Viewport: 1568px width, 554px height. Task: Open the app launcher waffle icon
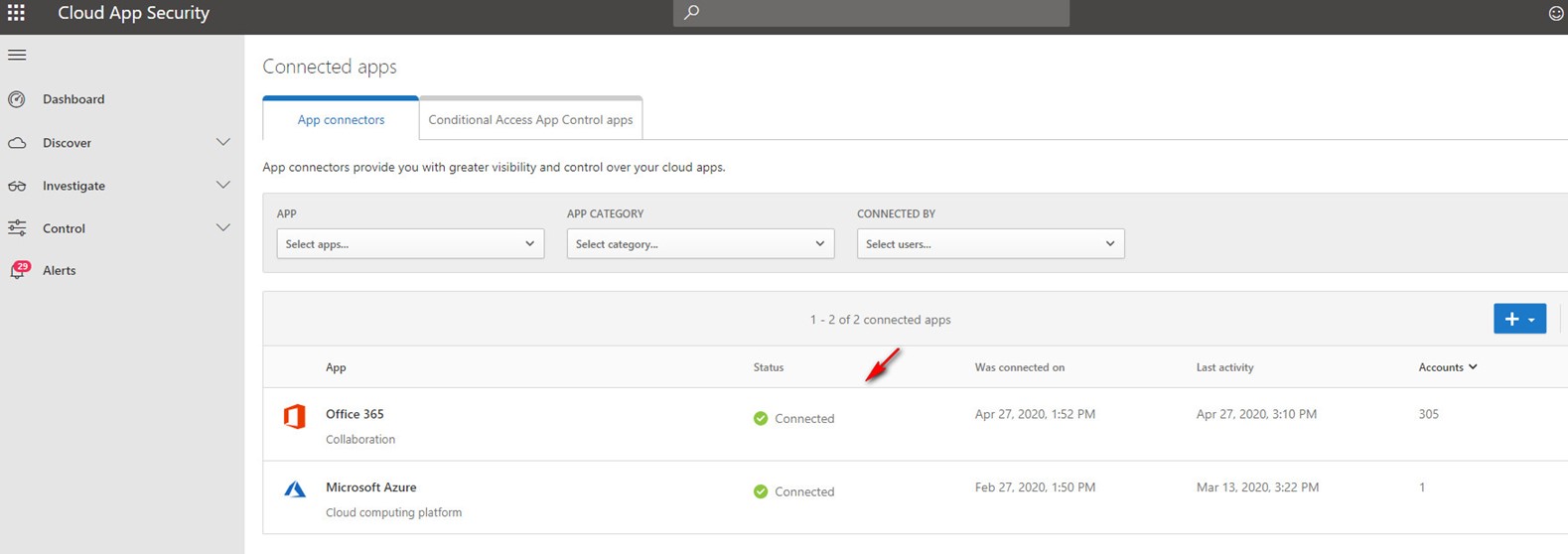[17, 13]
